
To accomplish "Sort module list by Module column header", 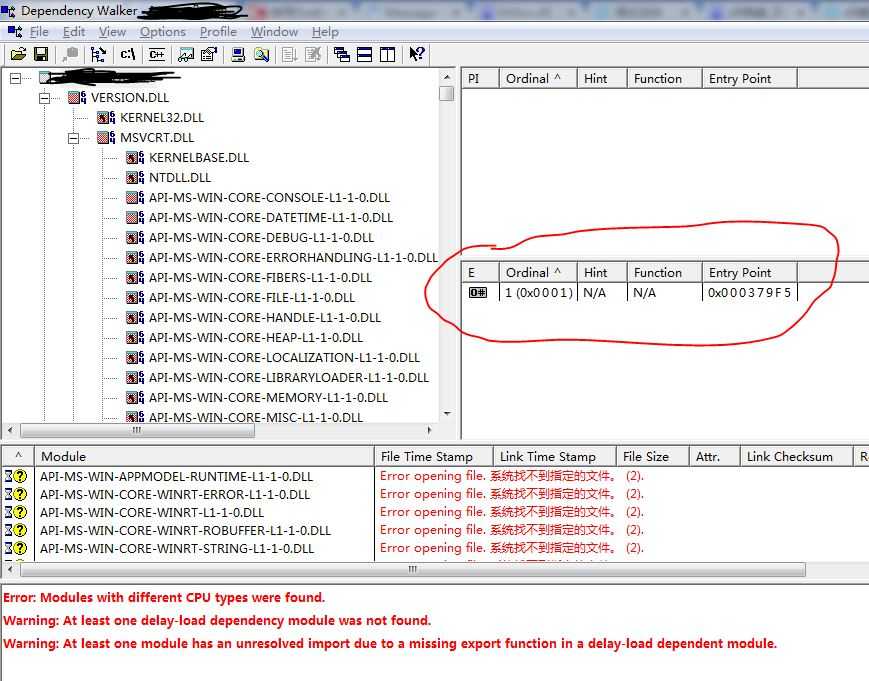I will pos(205,457).
